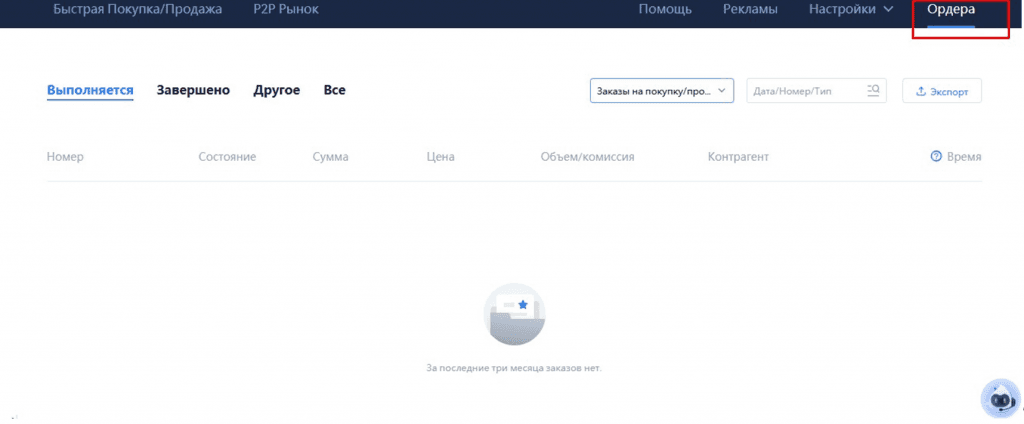
Task: Click the Цена column header
Action: click(440, 157)
